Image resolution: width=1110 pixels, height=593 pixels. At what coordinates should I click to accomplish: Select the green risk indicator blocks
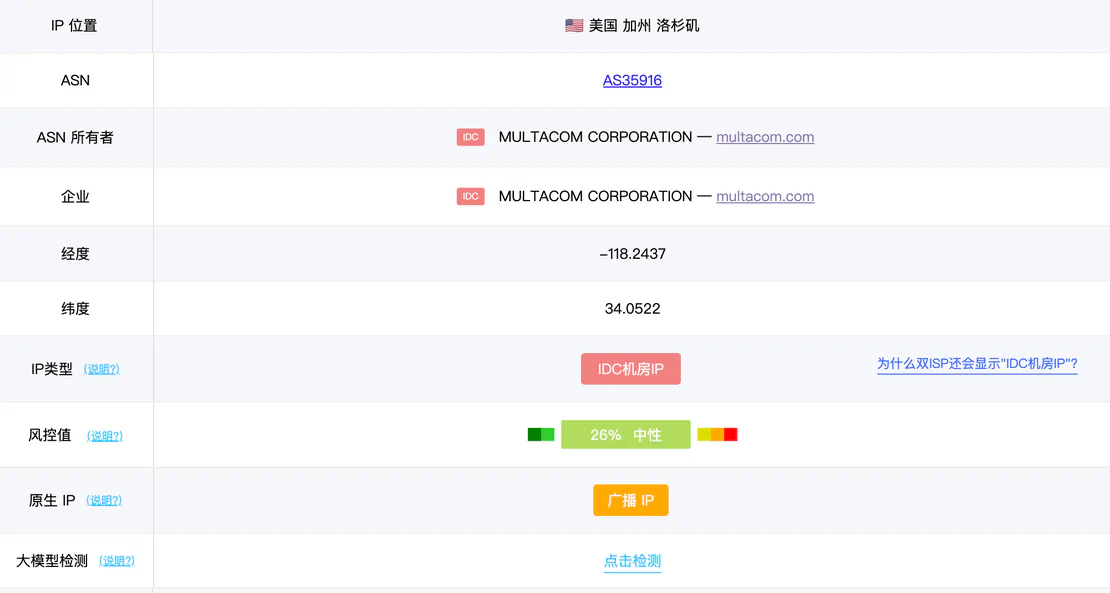(541, 434)
